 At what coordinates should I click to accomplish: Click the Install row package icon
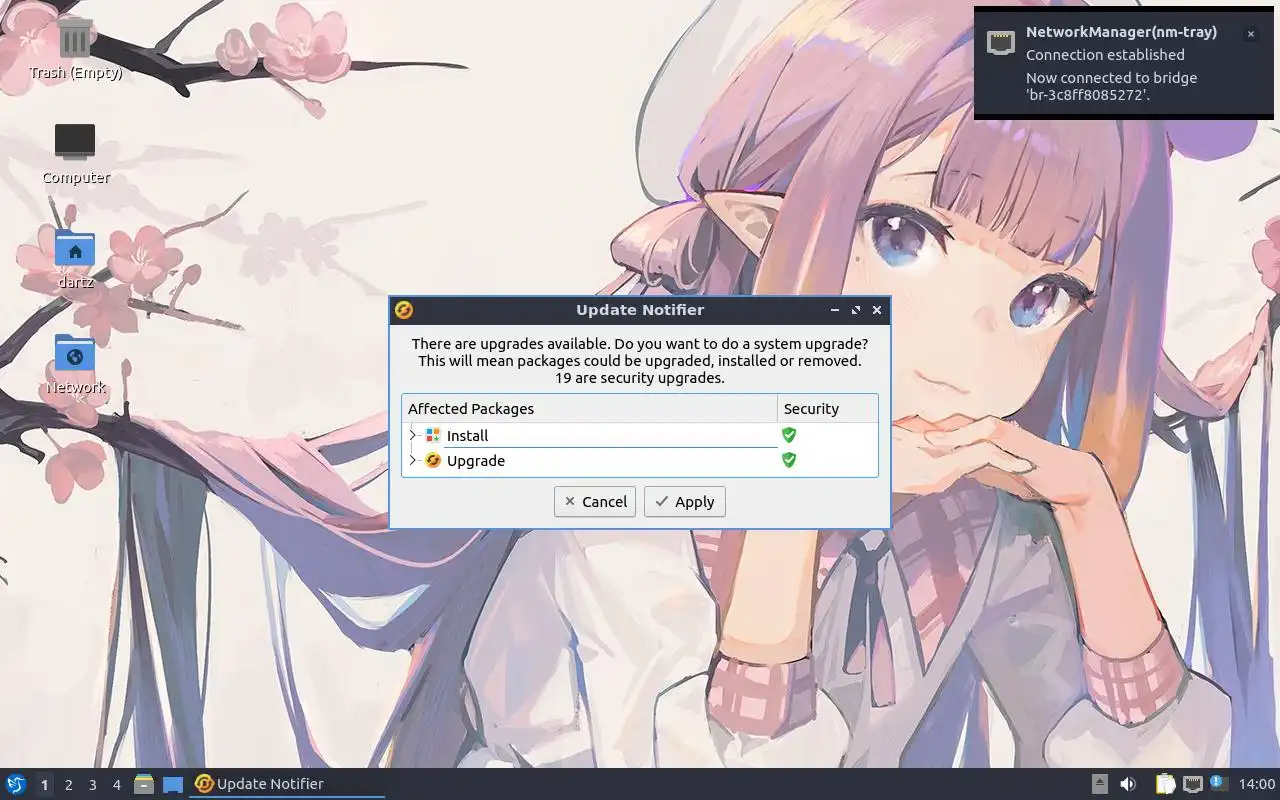coord(433,435)
